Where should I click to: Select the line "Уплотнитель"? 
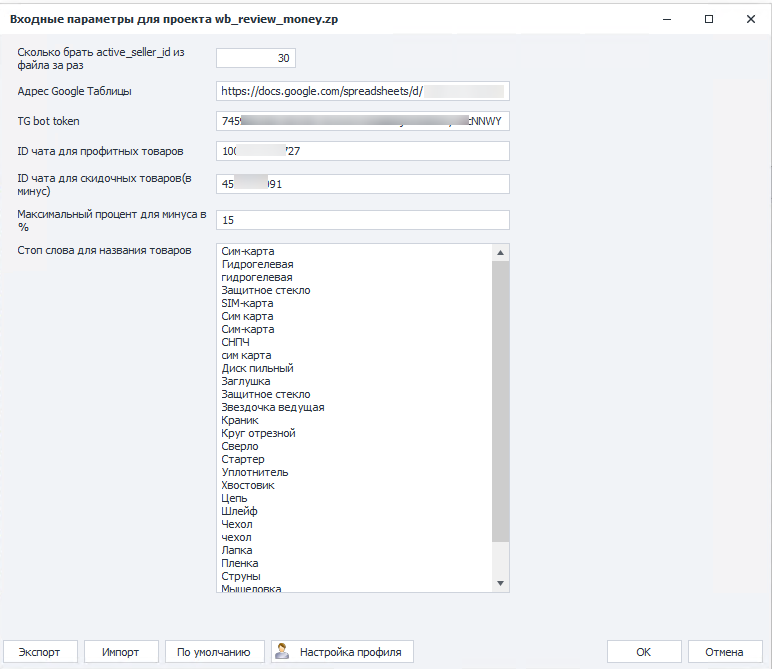[x=255, y=472]
